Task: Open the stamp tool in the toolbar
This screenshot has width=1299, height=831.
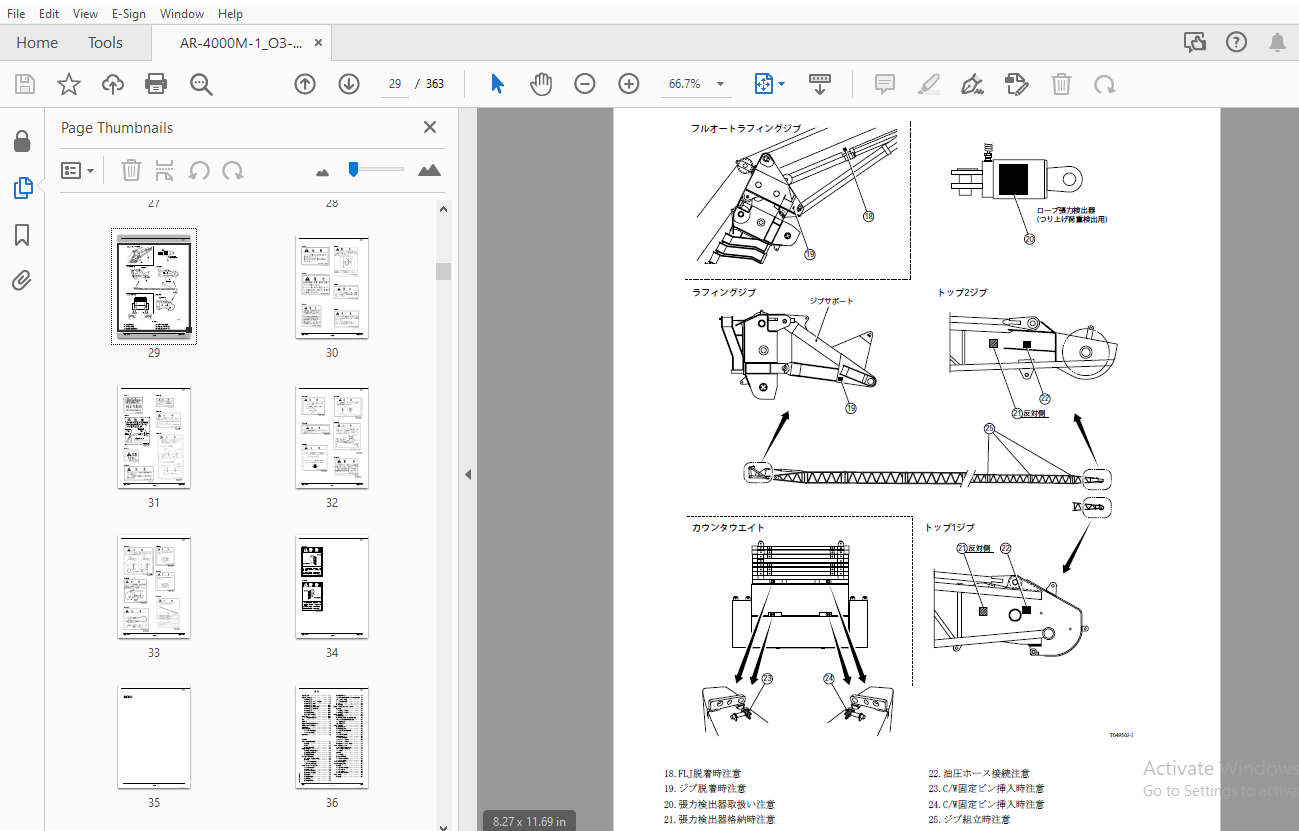Action: tap(1016, 84)
